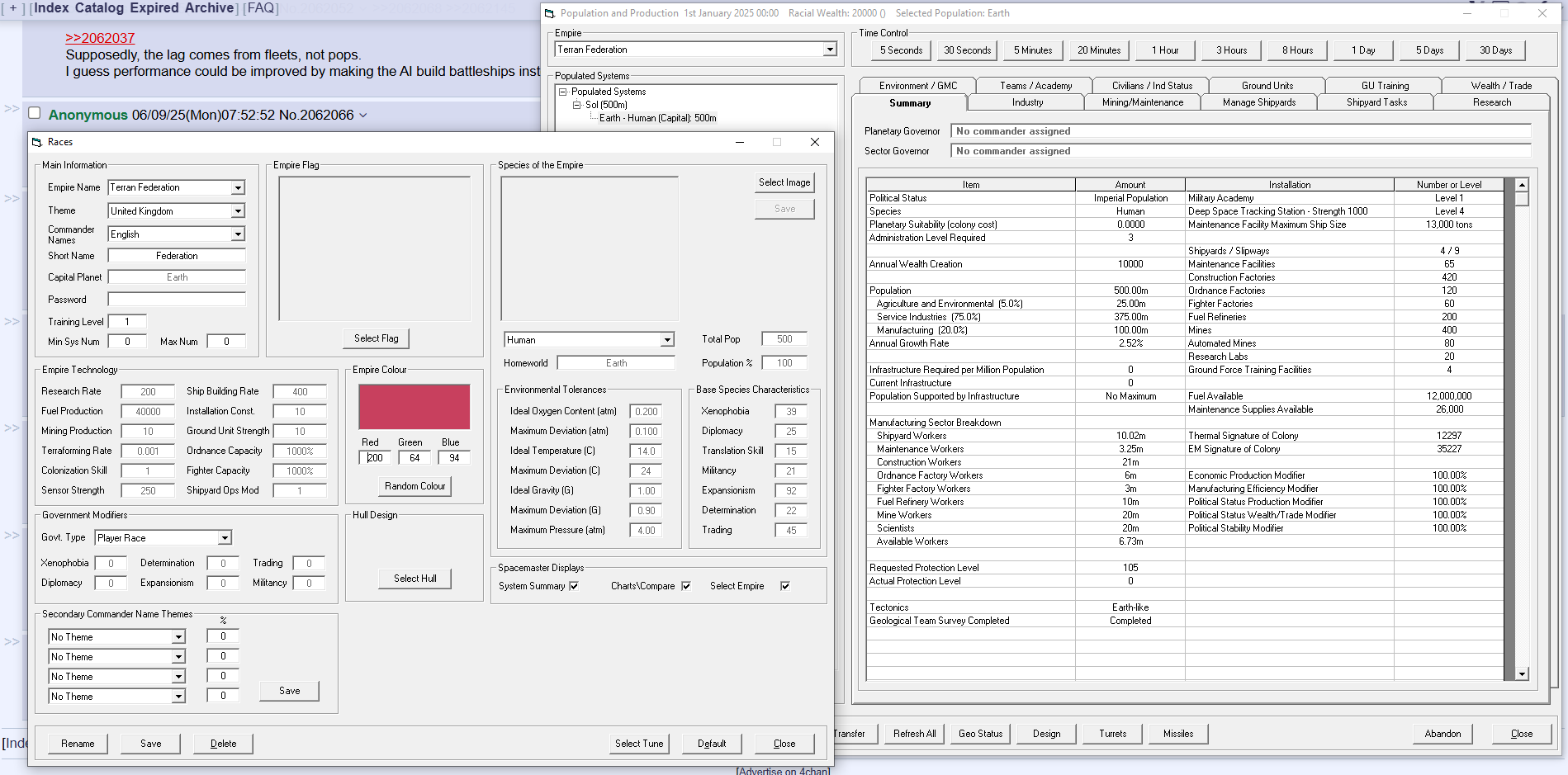1568x775 pixels.
Task: Open the GU Training tab
Action: (1385, 86)
